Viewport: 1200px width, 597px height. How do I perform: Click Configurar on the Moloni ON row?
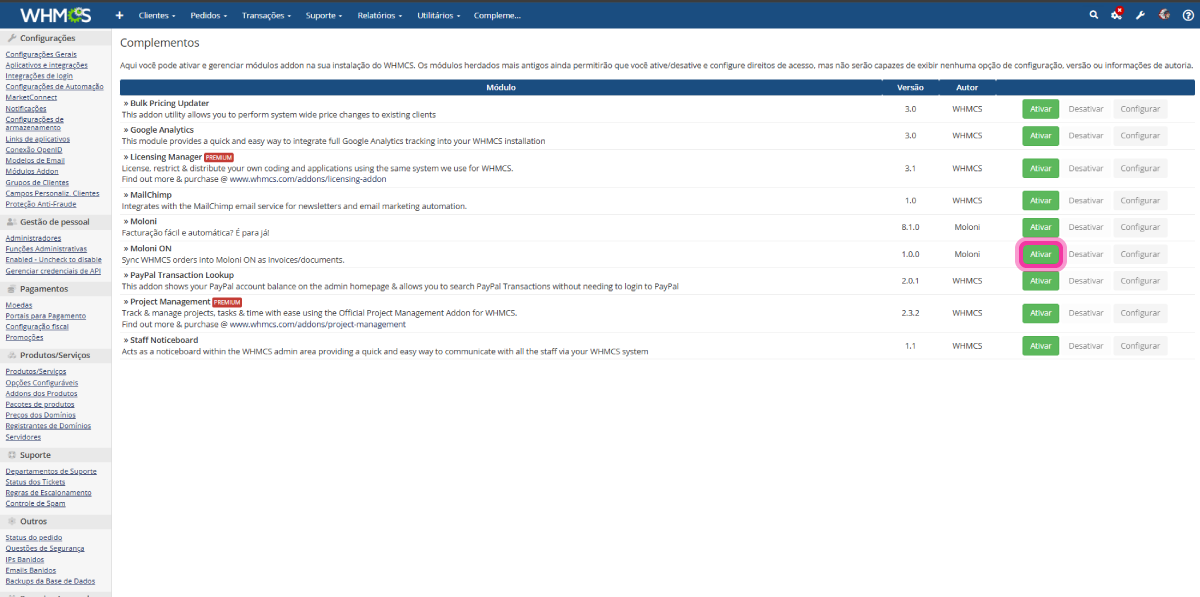point(1140,254)
